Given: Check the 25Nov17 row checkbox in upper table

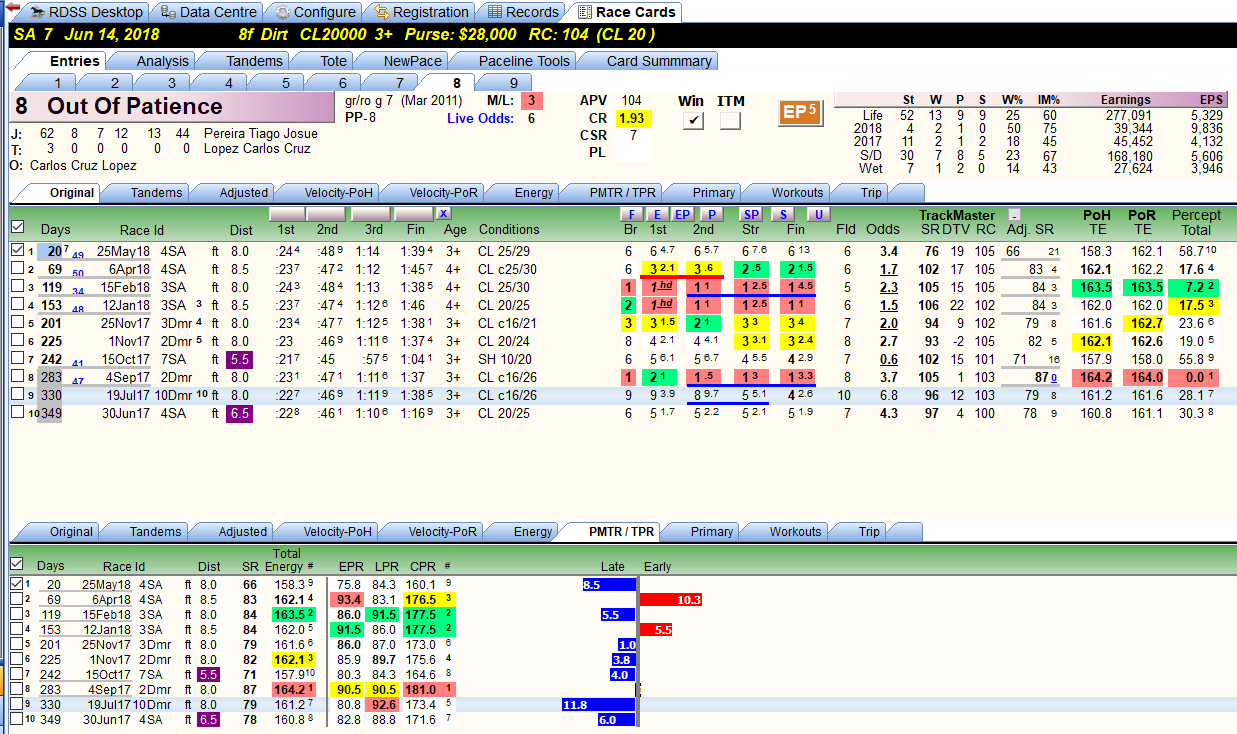Looking at the screenshot, I should 17,323.
